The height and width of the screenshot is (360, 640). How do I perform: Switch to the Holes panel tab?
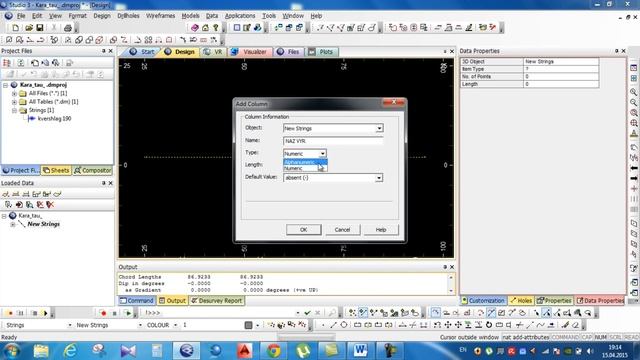click(x=521, y=301)
